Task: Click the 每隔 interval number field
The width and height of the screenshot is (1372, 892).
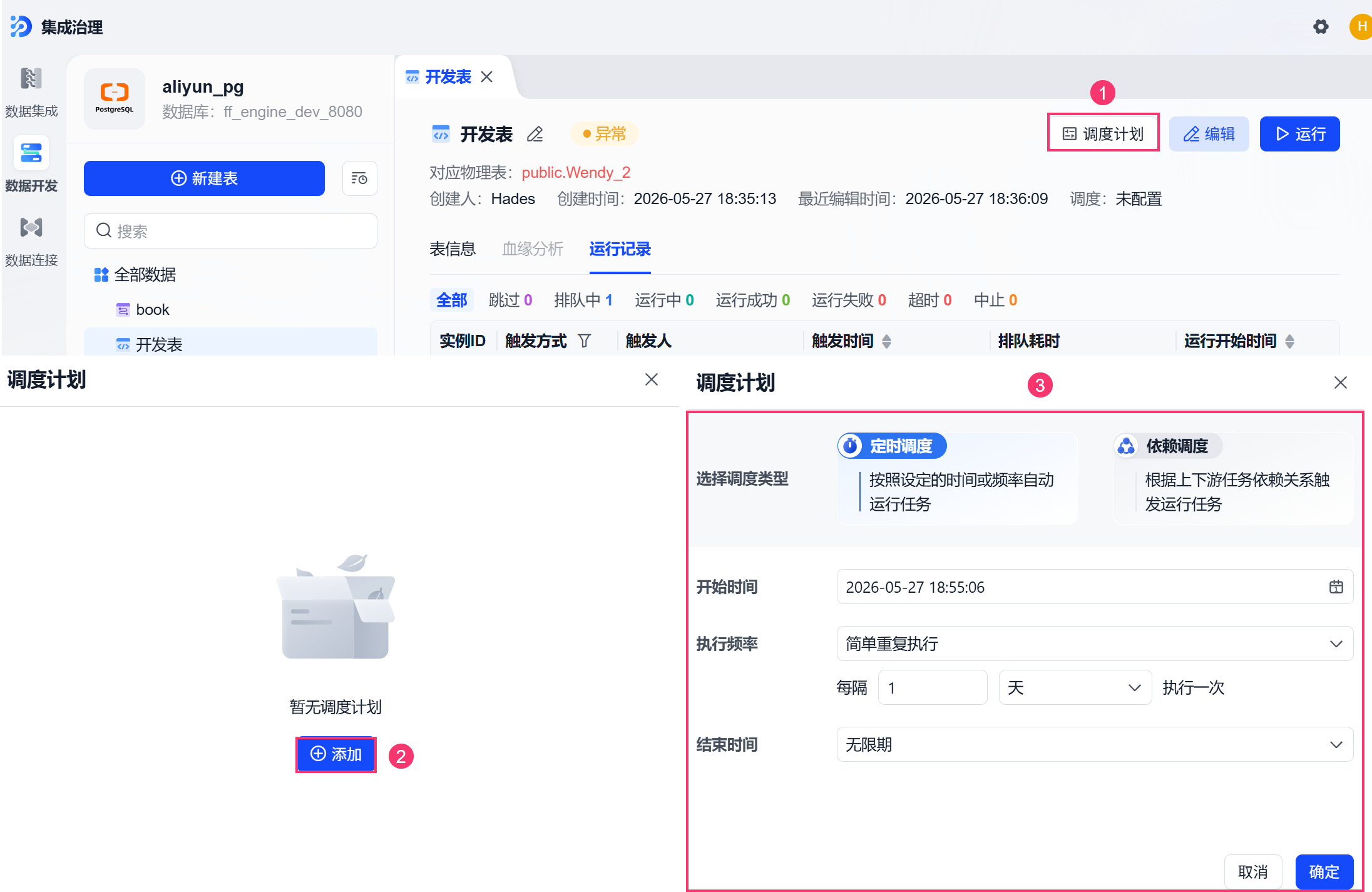Action: pyautogui.click(x=933, y=687)
